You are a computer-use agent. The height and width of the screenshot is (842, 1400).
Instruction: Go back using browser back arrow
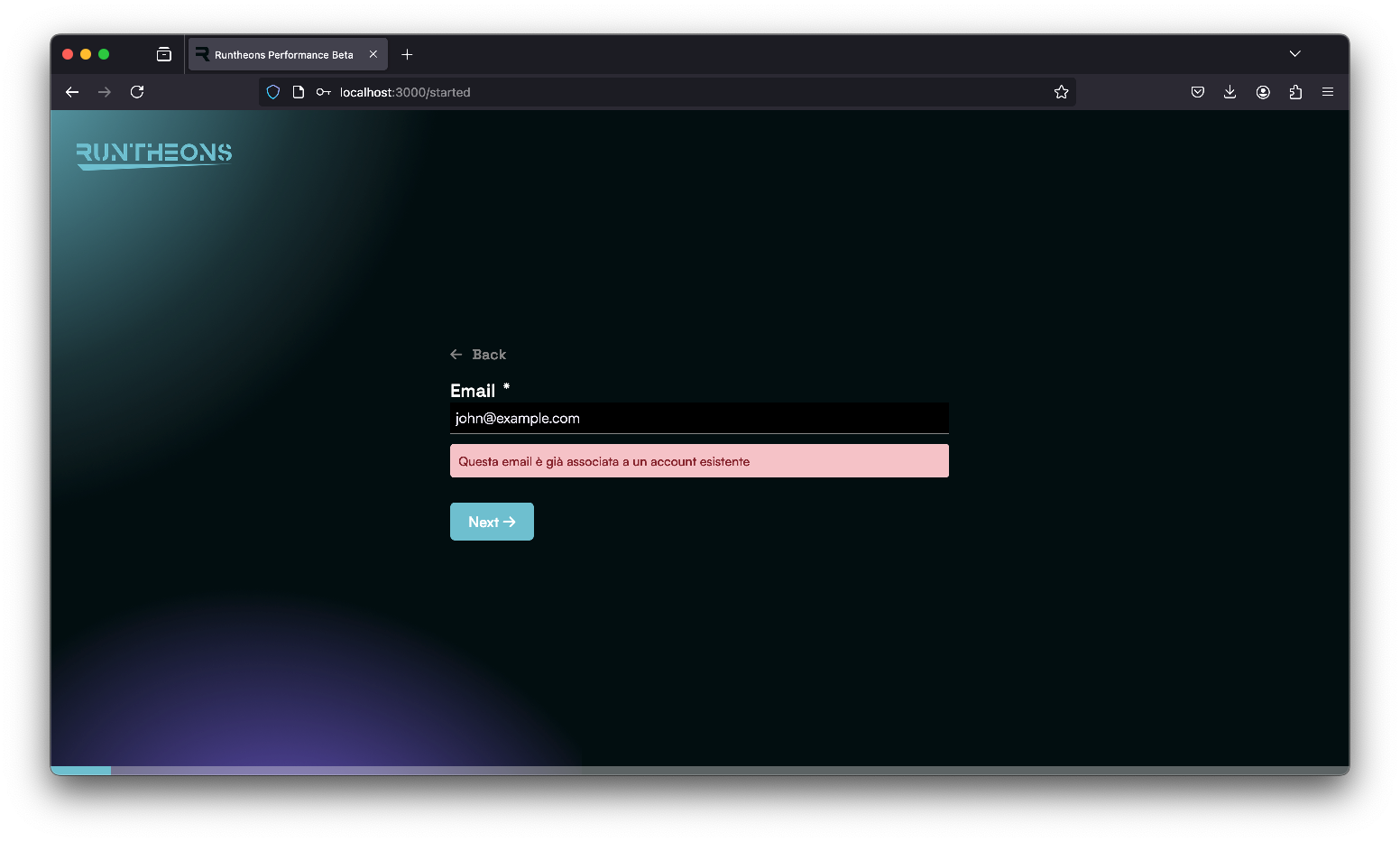[x=72, y=92]
